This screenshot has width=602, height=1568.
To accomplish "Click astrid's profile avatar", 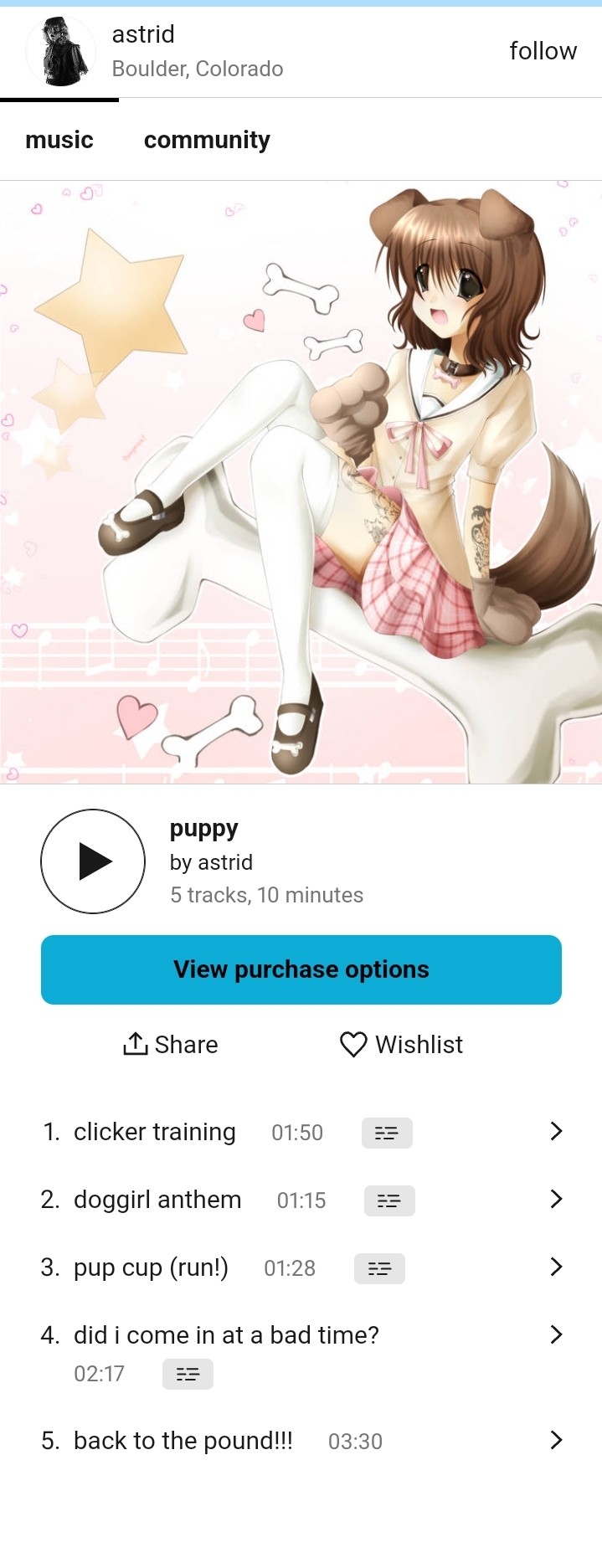I will pos(60,52).
